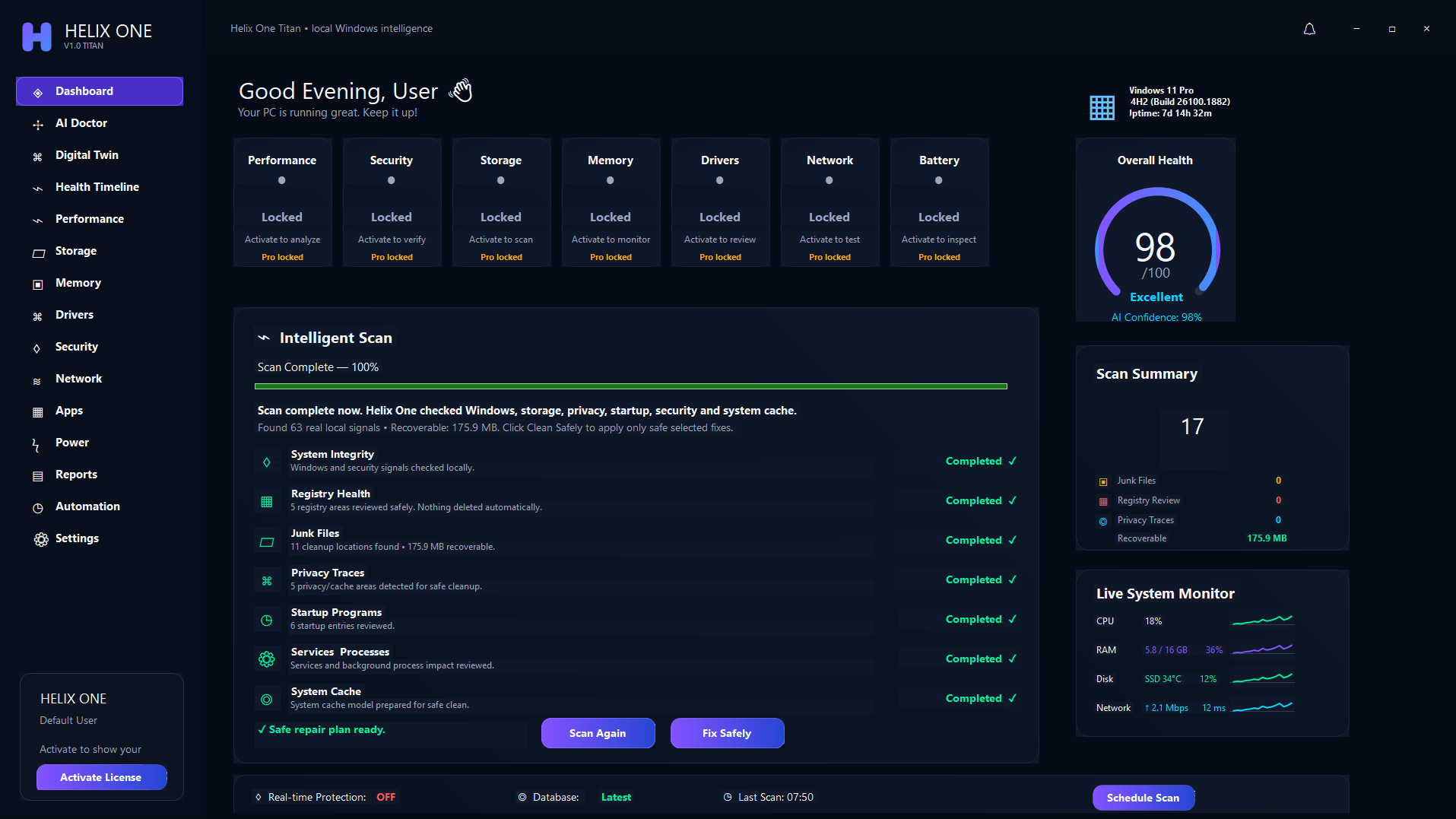
Task: Open the Dashboard menu item
Action: pos(100,91)
